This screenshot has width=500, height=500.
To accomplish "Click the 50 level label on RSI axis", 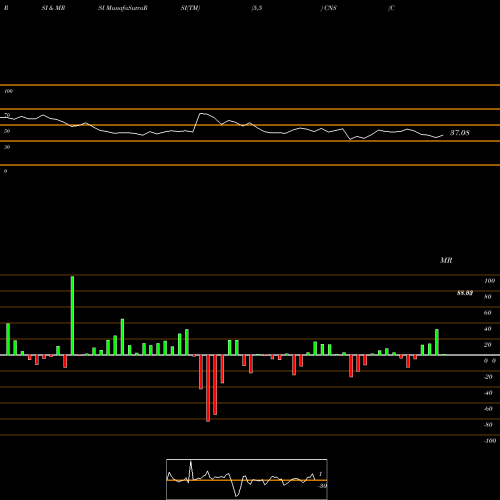I will click(x=7, y=131).
